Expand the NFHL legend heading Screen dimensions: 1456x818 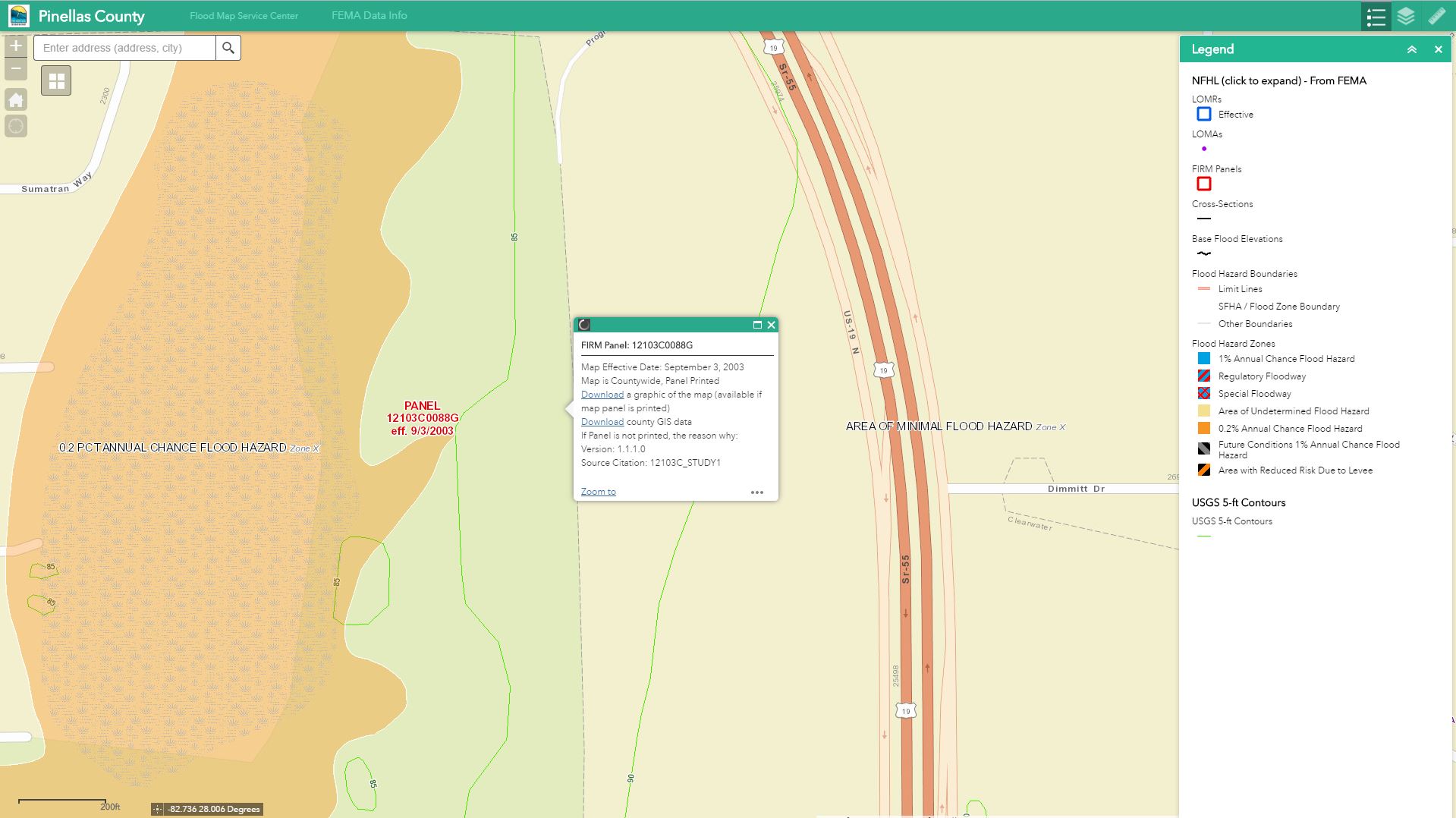tap(1278, 80)
